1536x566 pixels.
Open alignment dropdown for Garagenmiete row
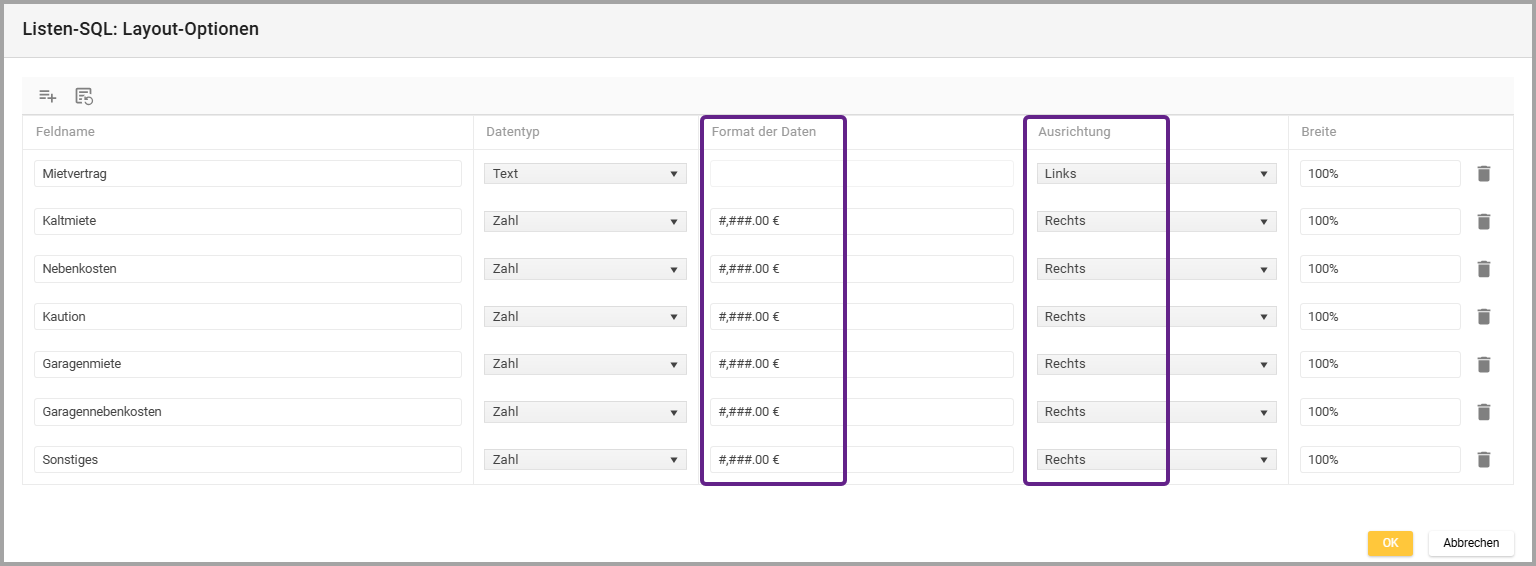pyautogui.click(x=1156, y=364)
